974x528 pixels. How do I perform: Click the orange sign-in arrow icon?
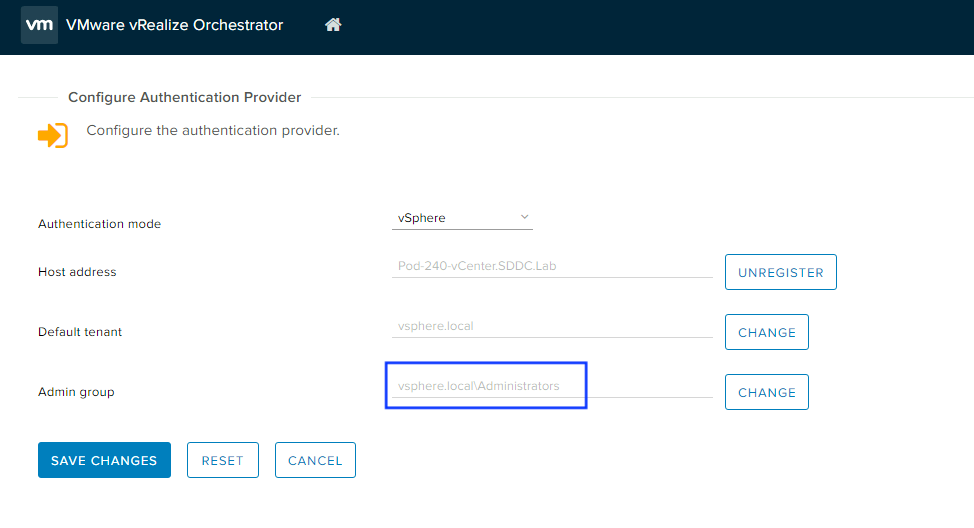[x=53, y=135]
